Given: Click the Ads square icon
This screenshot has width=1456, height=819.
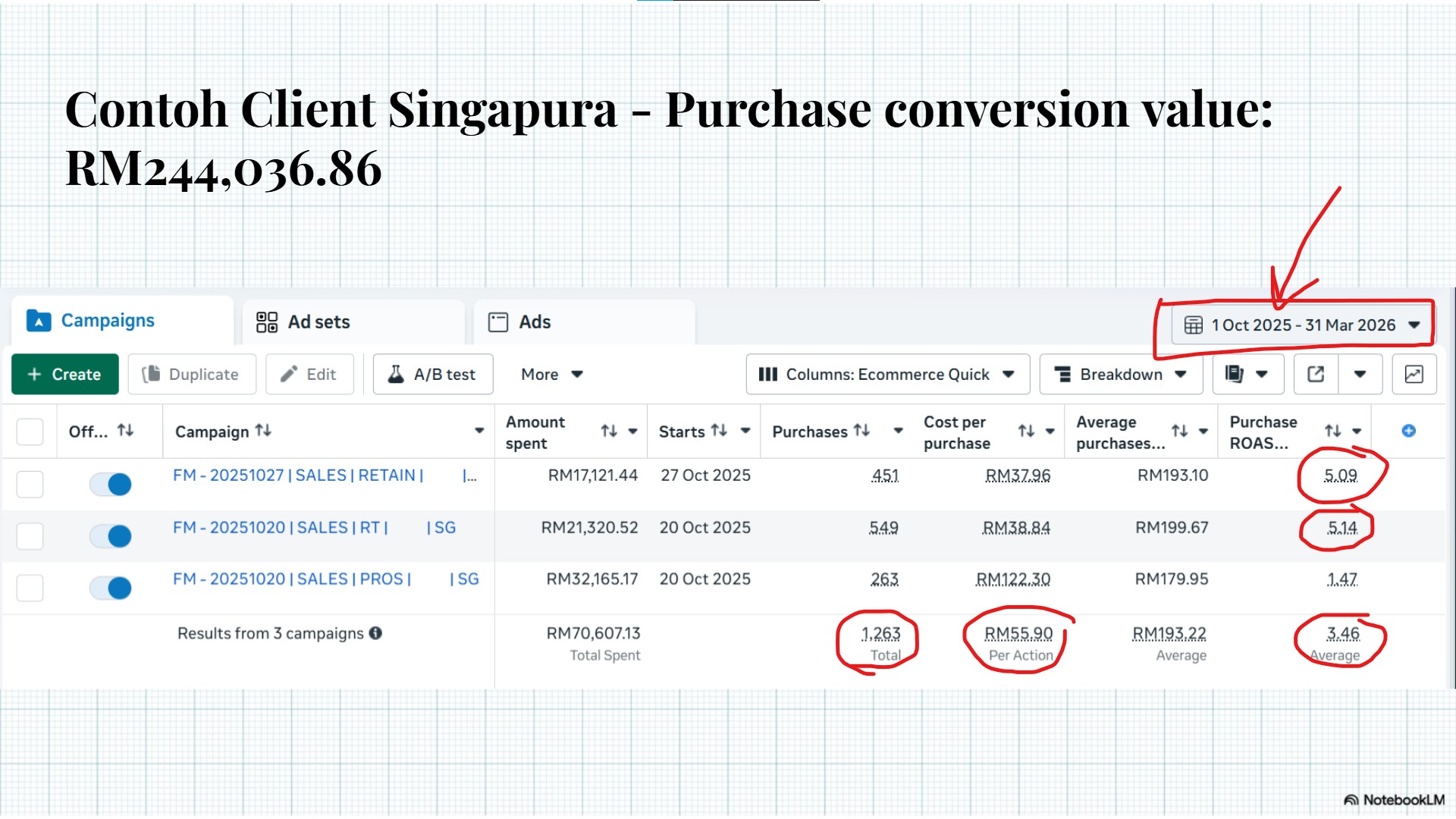Looking at the screenshot, I should [x=498, y=322].
